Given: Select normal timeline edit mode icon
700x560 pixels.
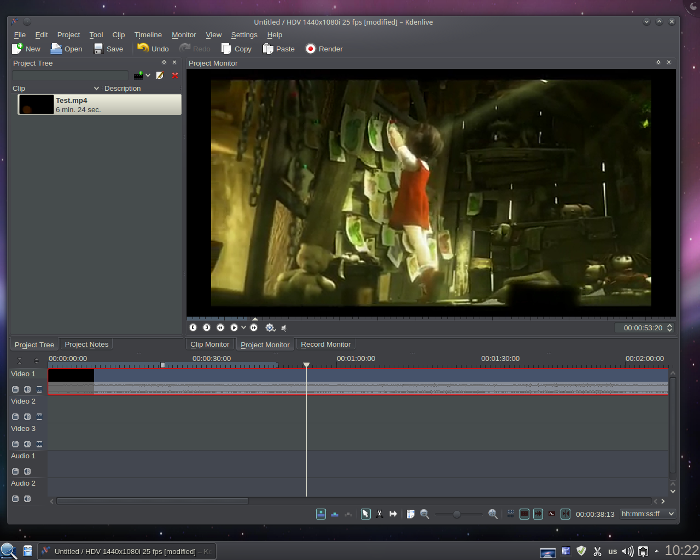Looking at the screenshot, I should point(321,514).
